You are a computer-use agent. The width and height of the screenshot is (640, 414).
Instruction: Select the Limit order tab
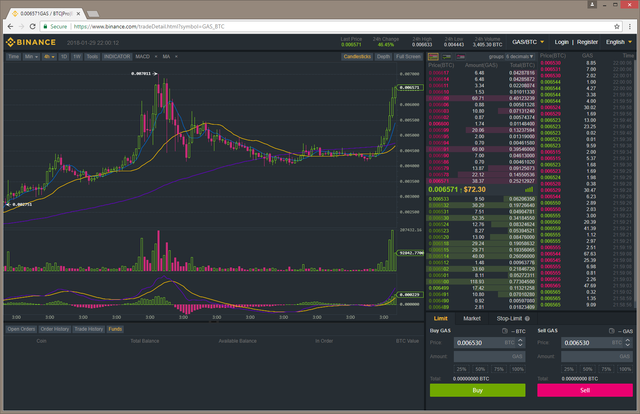pos(440,318)
